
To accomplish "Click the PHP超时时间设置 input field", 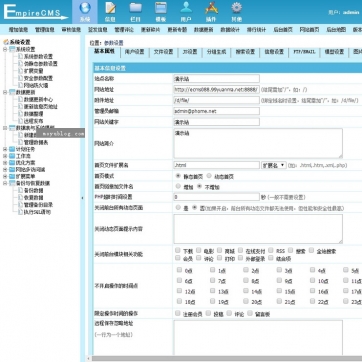I will [216, 197].
